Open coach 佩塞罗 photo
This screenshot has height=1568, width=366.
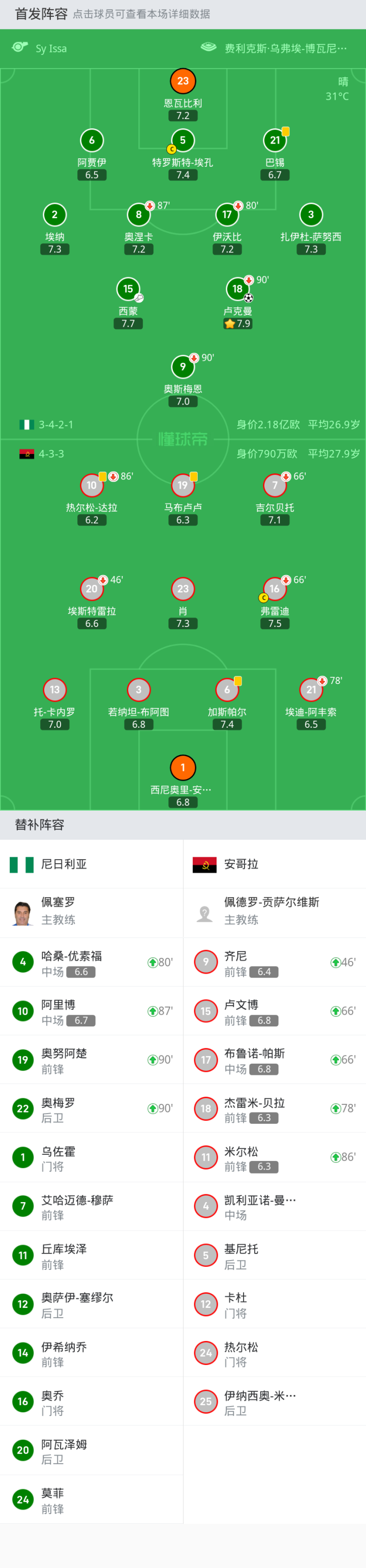[23, 913]
